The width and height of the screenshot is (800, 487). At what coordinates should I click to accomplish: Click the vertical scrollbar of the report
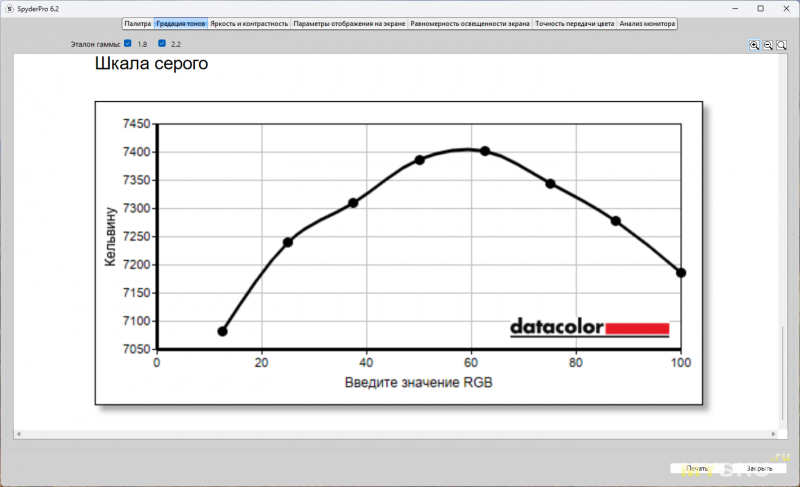pos(783,370)
